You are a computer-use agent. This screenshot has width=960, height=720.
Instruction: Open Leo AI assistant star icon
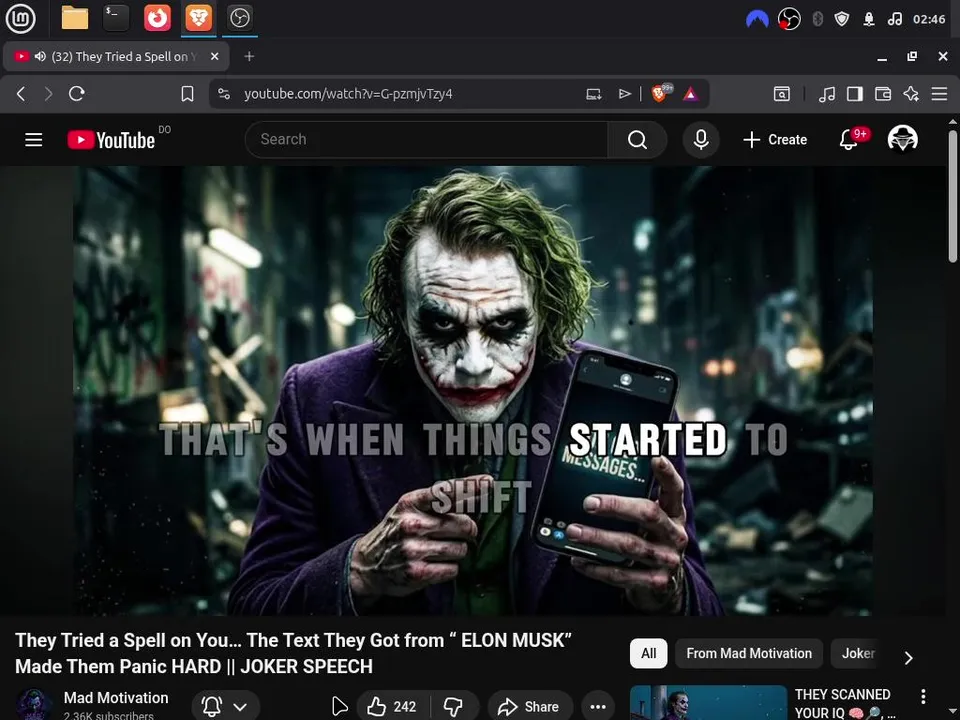(x=911, y=94)
